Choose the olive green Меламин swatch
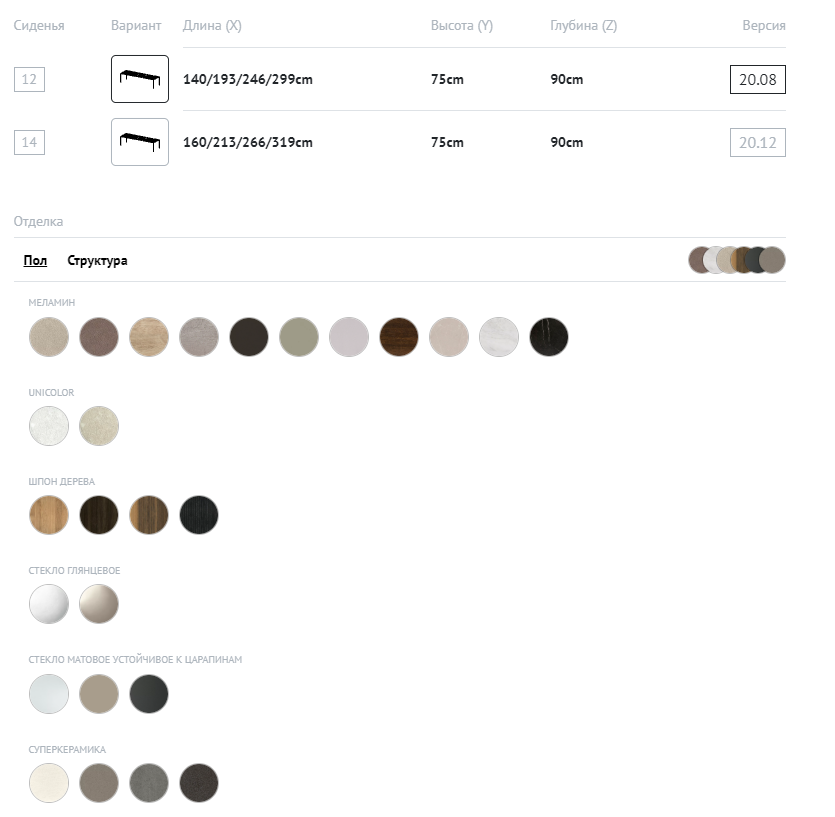The width and height of the screenshot is (835, 817). tap(299, 337)
